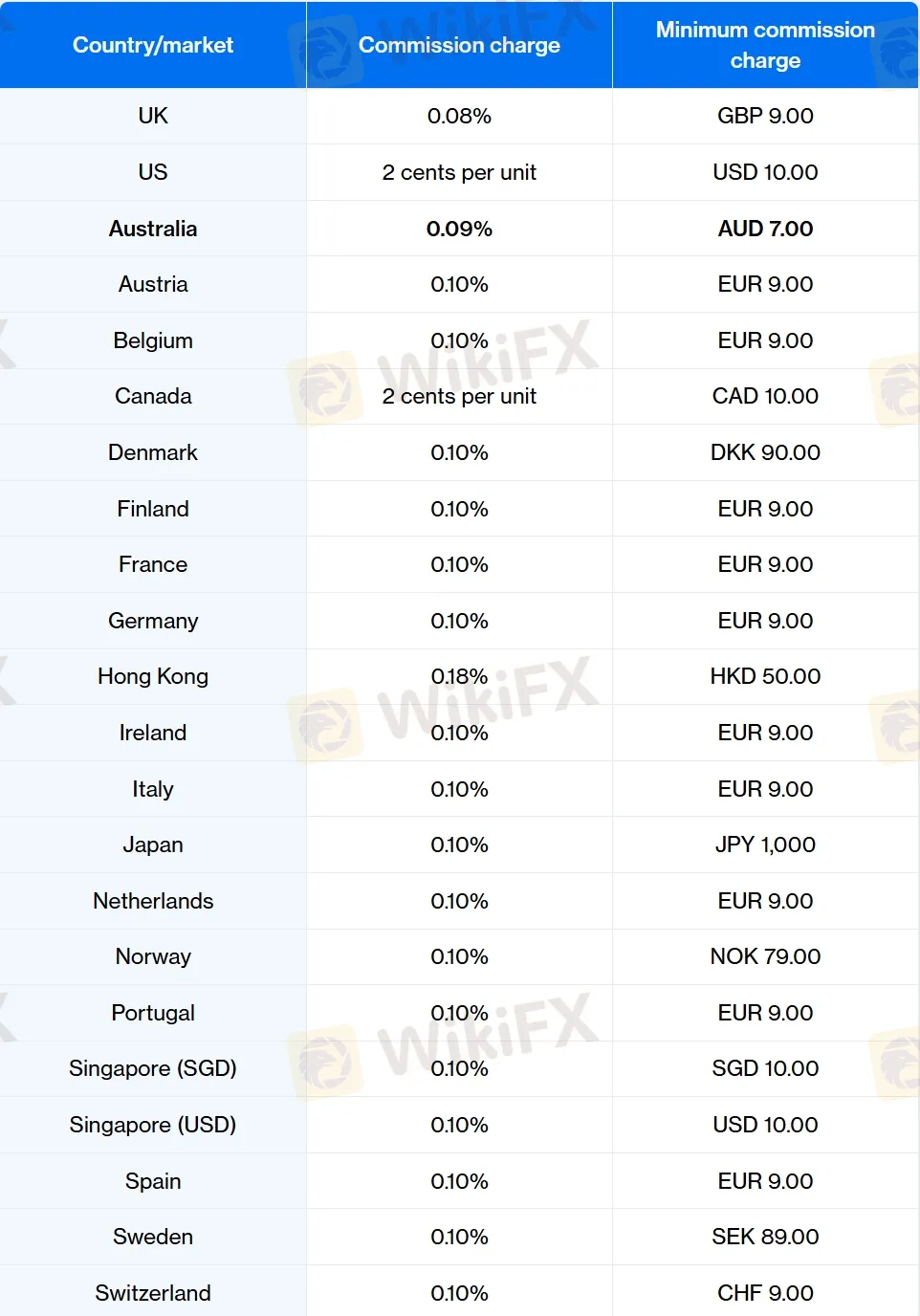Click the CHF 9.00 cell
The image size is (920, 1316).
[x=765, y=1293]
